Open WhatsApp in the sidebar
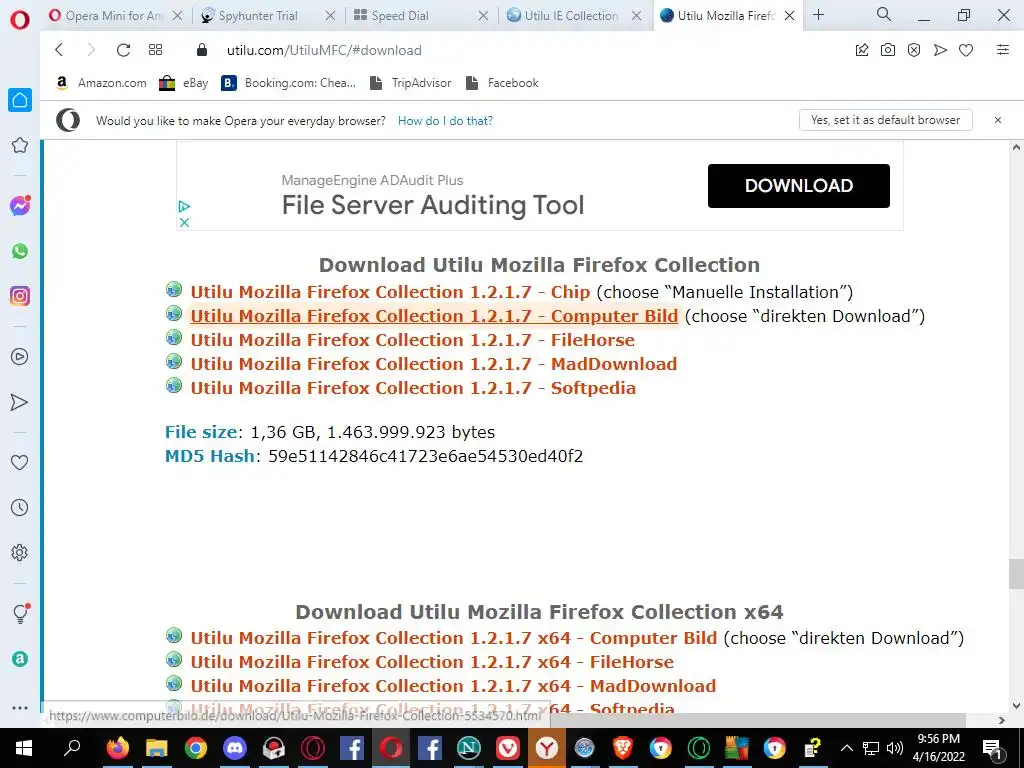The height and width of the screenshot is (768, 1024). tap(20, 251)
